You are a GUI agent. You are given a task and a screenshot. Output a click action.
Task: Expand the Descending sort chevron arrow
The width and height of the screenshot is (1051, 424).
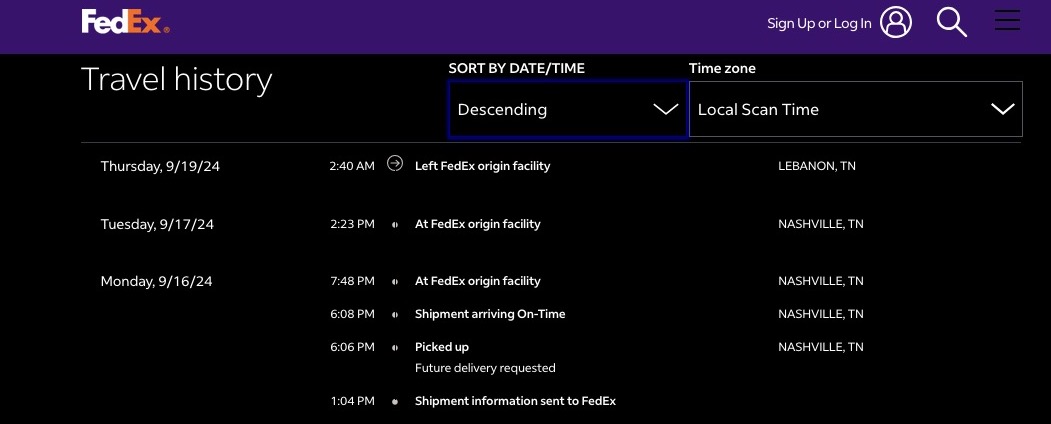coord(665,109)
